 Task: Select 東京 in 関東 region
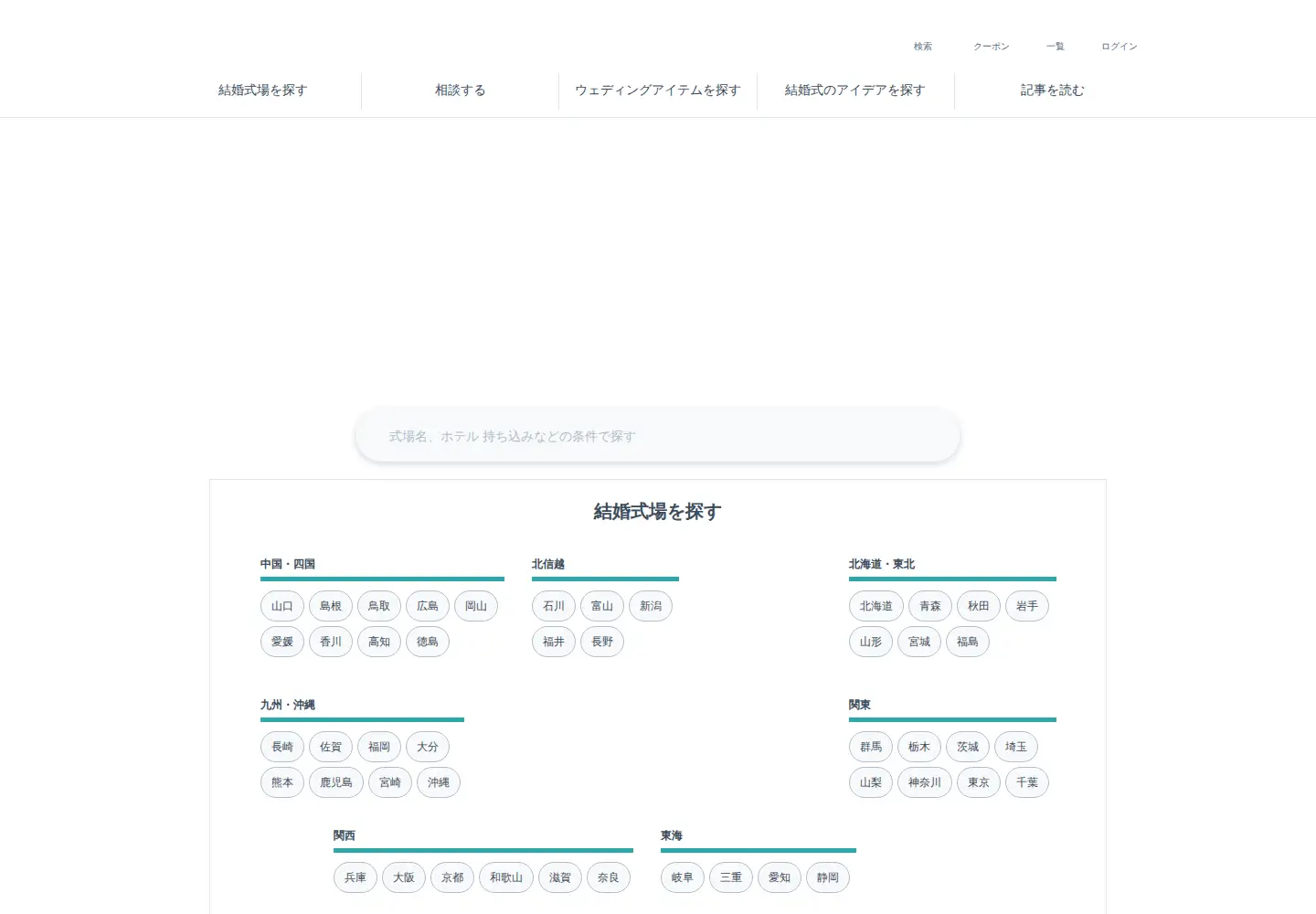click(979, 782)
